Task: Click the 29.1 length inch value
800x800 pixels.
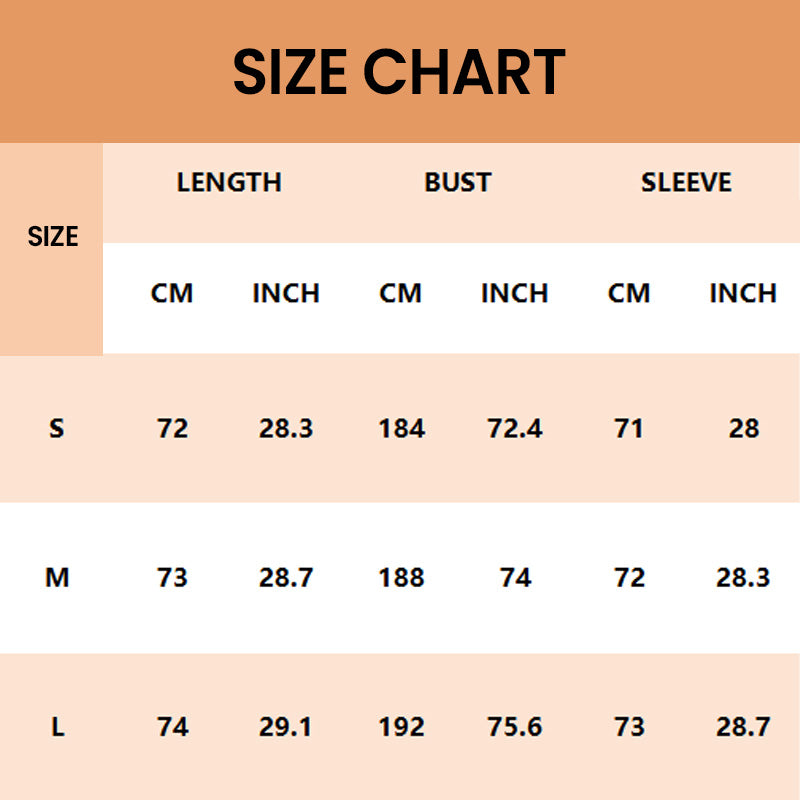Action: point(286,727)
